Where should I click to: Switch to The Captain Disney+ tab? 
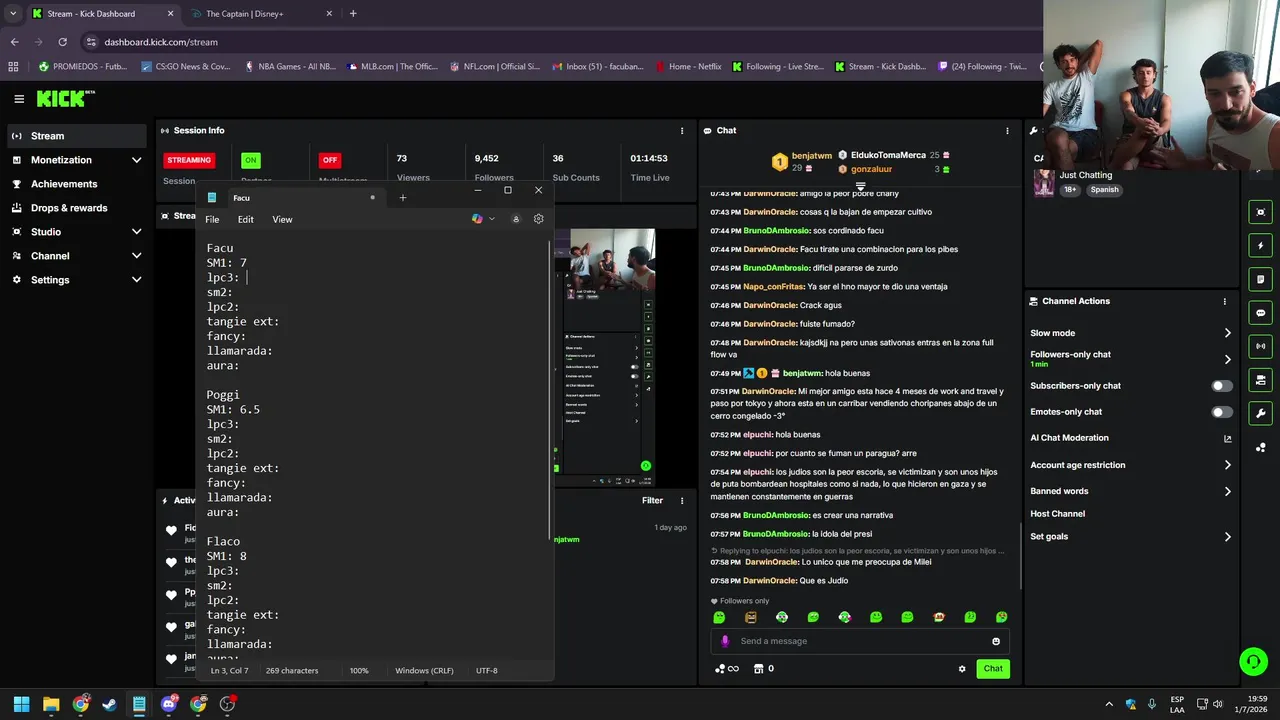[x=262, y=14]
